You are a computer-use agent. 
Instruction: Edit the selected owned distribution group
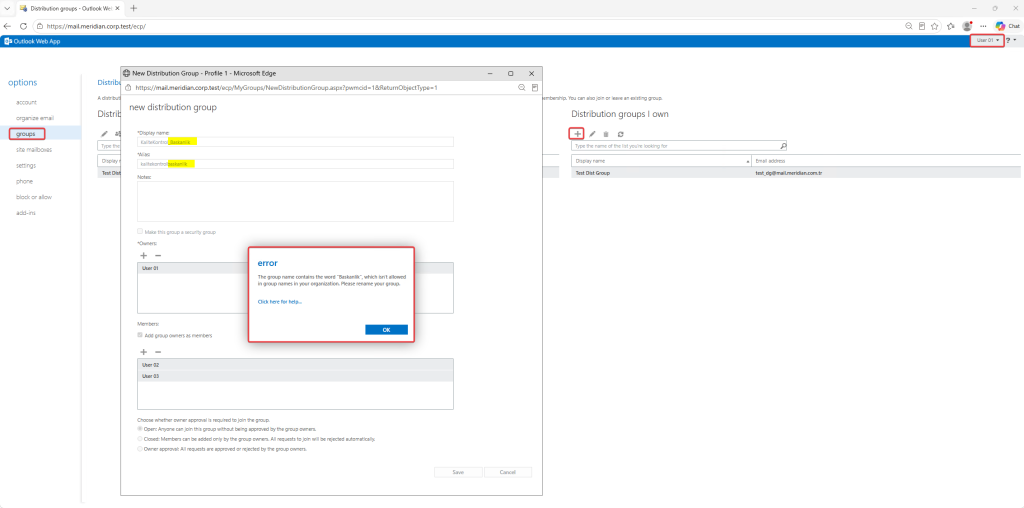592,133
